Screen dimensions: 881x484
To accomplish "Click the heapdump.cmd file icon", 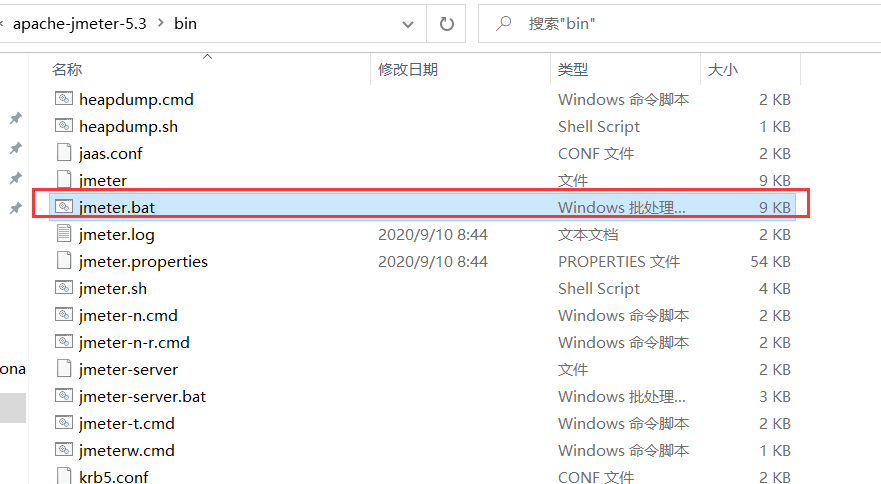I will [64, 99].
